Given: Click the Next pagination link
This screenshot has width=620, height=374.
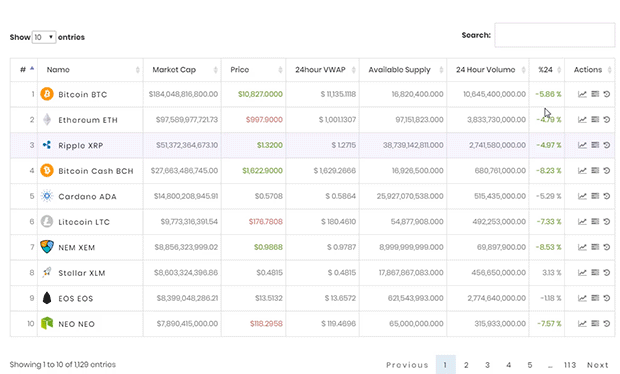Looking at the screenshot, I should (x=597, y=365).
